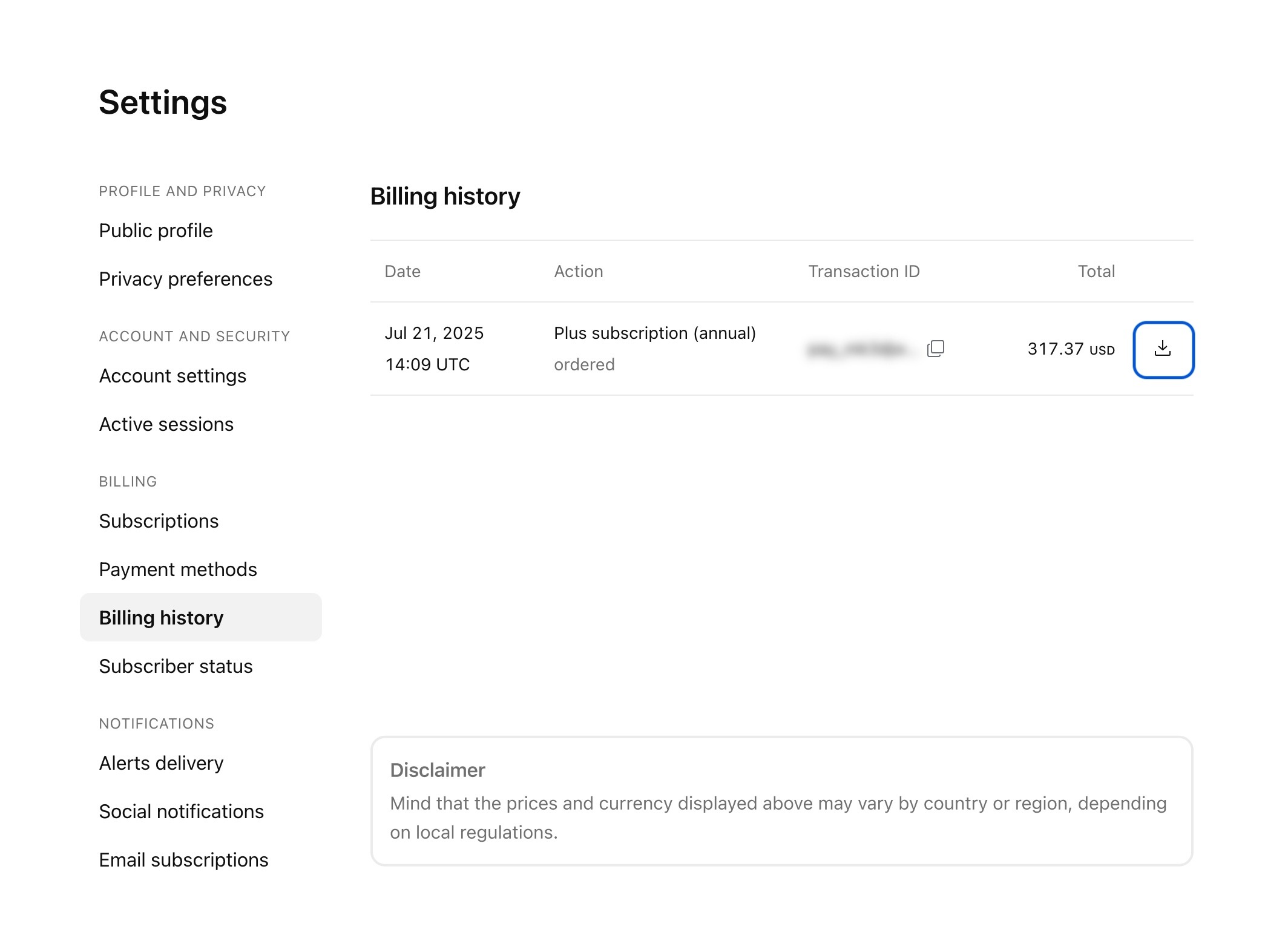Open Subscriptions section
The width and height of the screenshot is (1288, 944).
159,521
